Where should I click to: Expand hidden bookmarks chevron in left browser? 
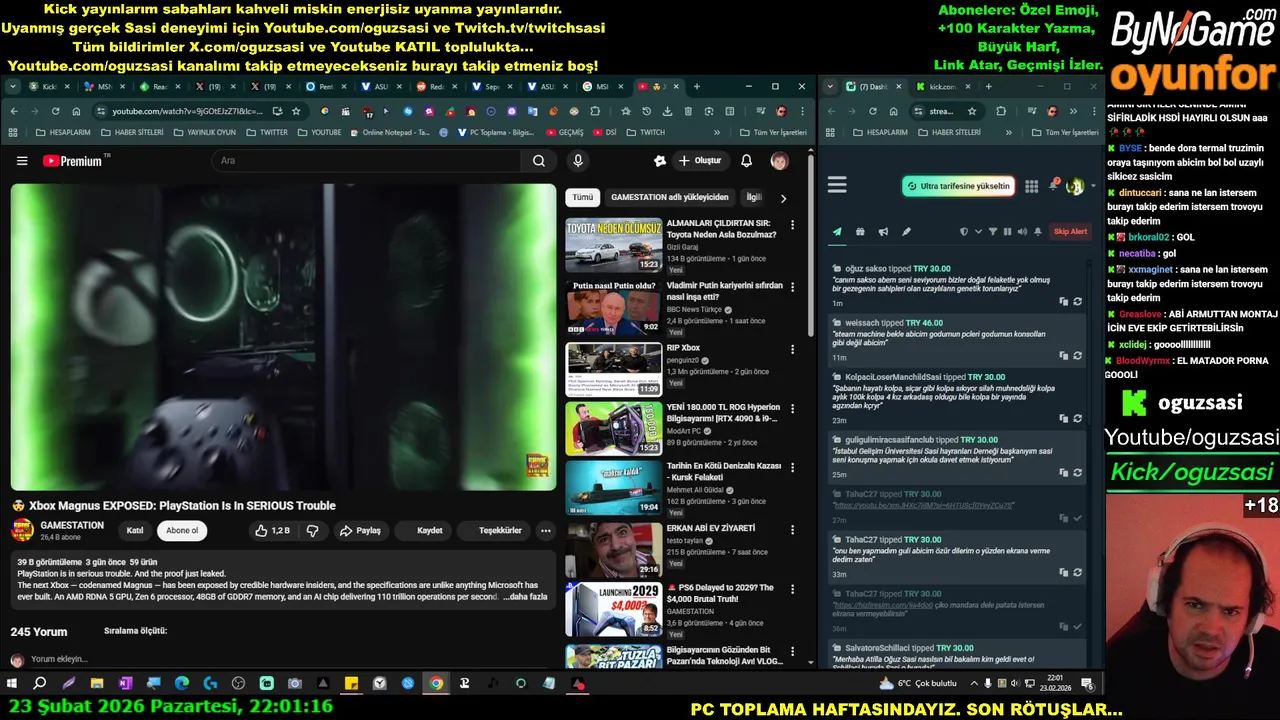716,132
